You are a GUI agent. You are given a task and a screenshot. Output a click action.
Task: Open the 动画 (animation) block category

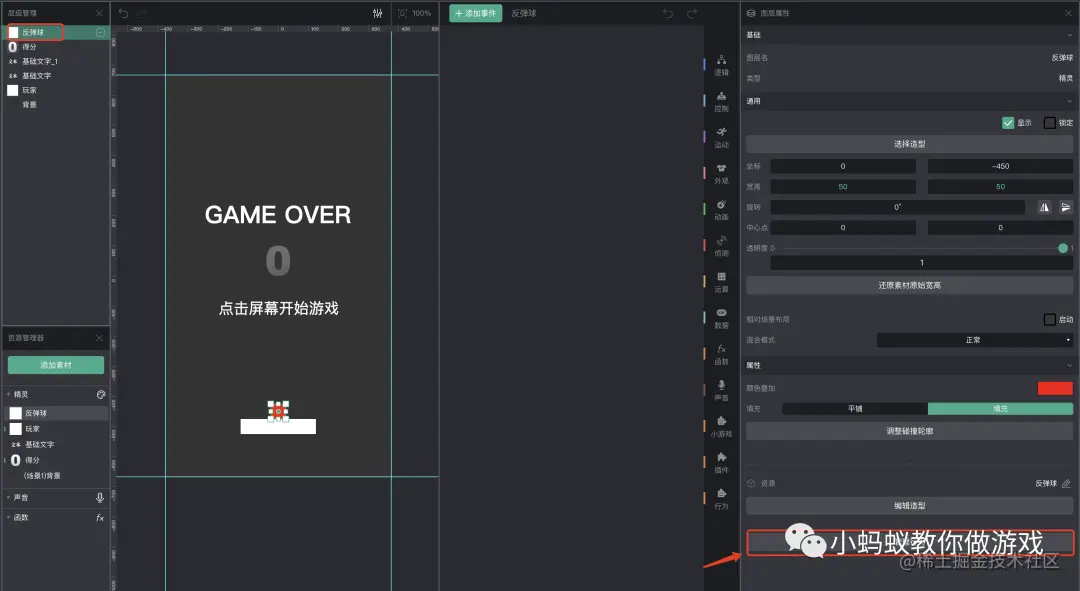tap(721, 209)
